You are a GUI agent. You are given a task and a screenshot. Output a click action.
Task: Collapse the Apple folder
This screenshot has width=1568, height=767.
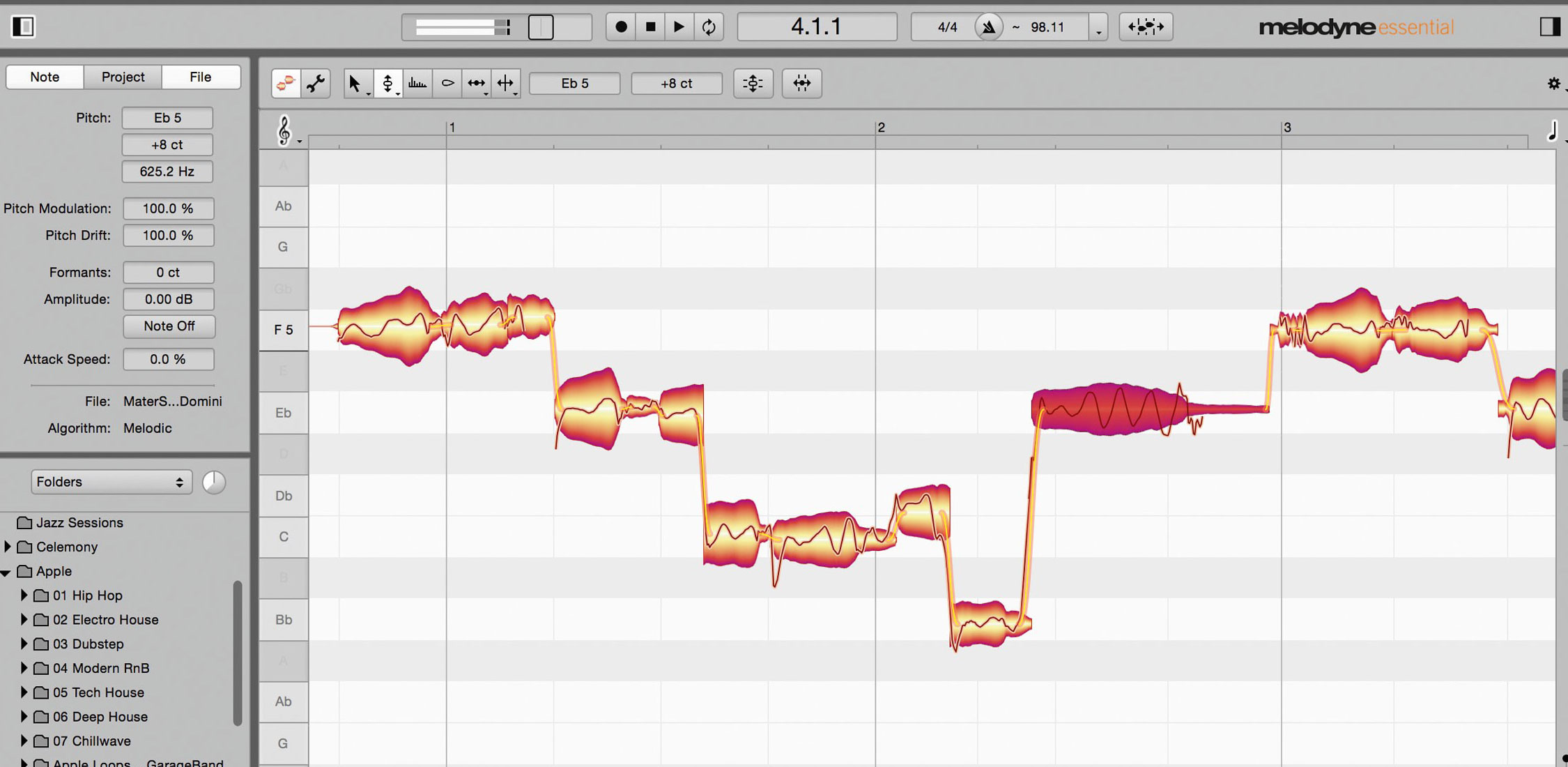[x=6, y=572]
